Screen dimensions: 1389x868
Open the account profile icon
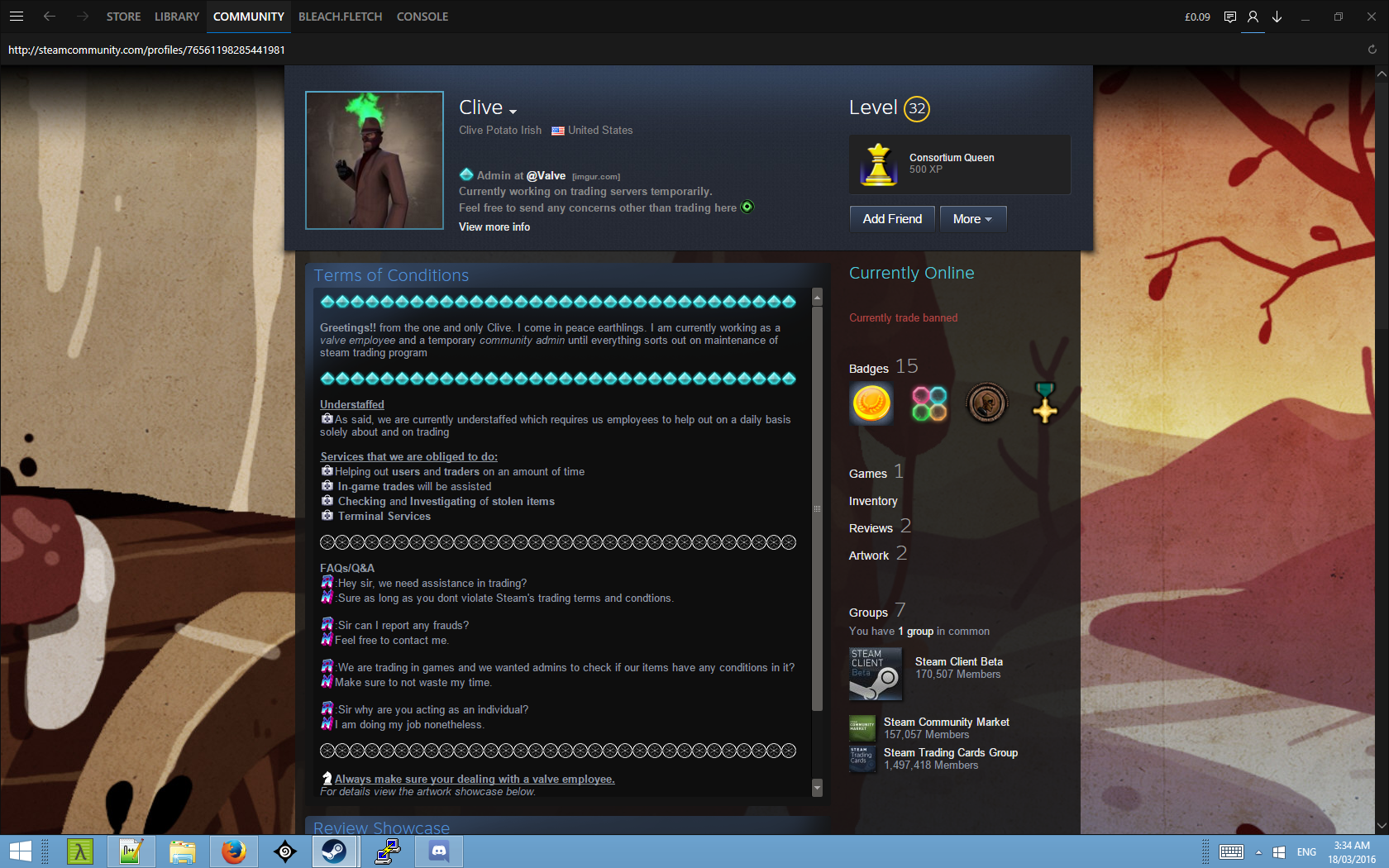tap(1253, 17)
